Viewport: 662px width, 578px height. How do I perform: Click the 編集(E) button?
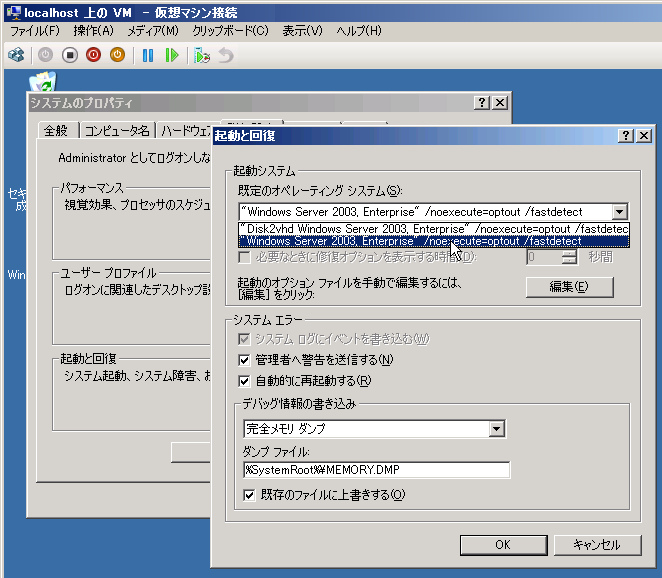pos(570,287)
